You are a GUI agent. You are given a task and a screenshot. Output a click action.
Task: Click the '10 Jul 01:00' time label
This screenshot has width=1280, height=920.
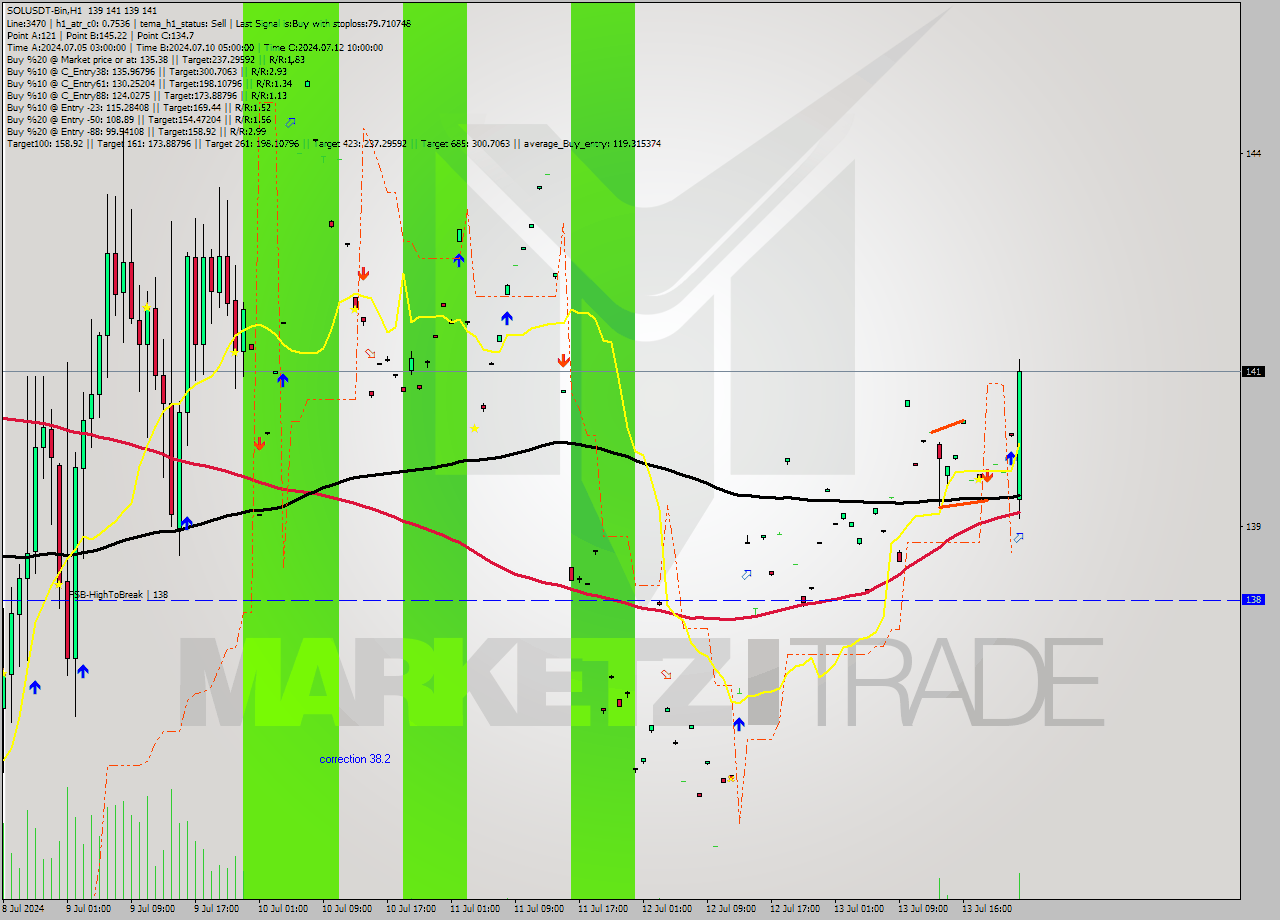(x=282, y=909)
